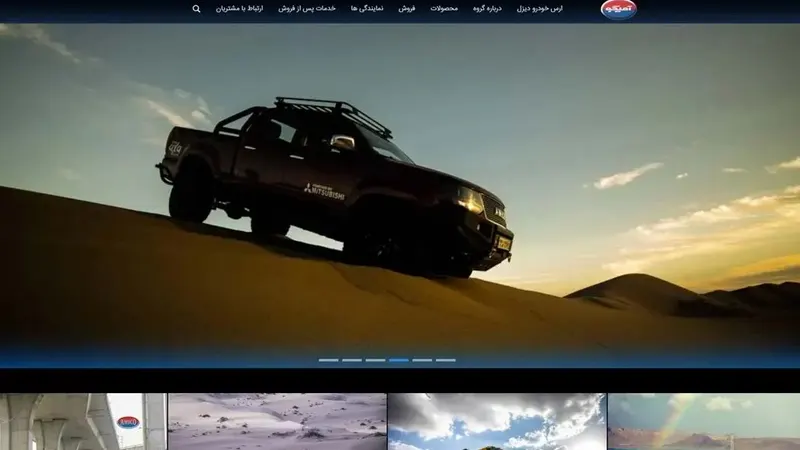Jump to the second slider indicator
The height and width of the screenshot is (450, 800).
[352, 360]
